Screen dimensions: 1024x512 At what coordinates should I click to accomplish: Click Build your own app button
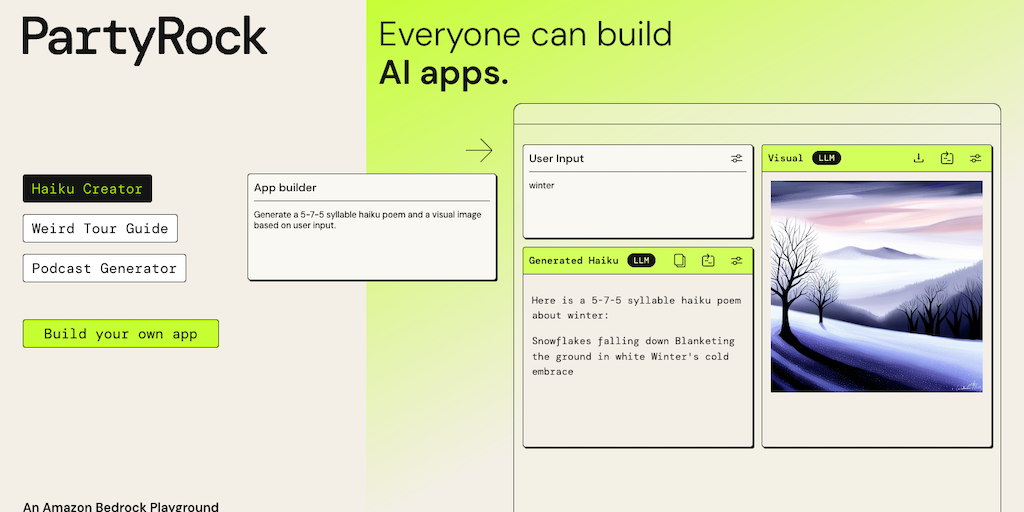(121, 334)
